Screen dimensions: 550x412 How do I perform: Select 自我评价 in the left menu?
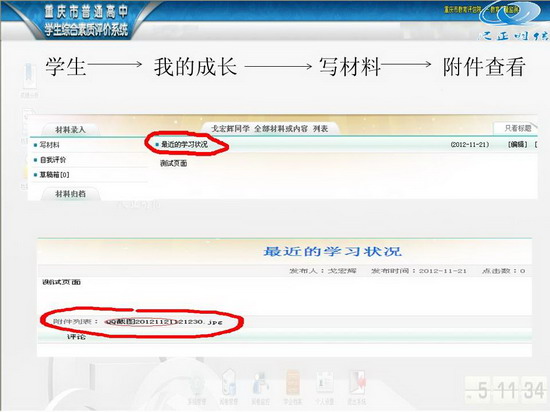[53, 160]
